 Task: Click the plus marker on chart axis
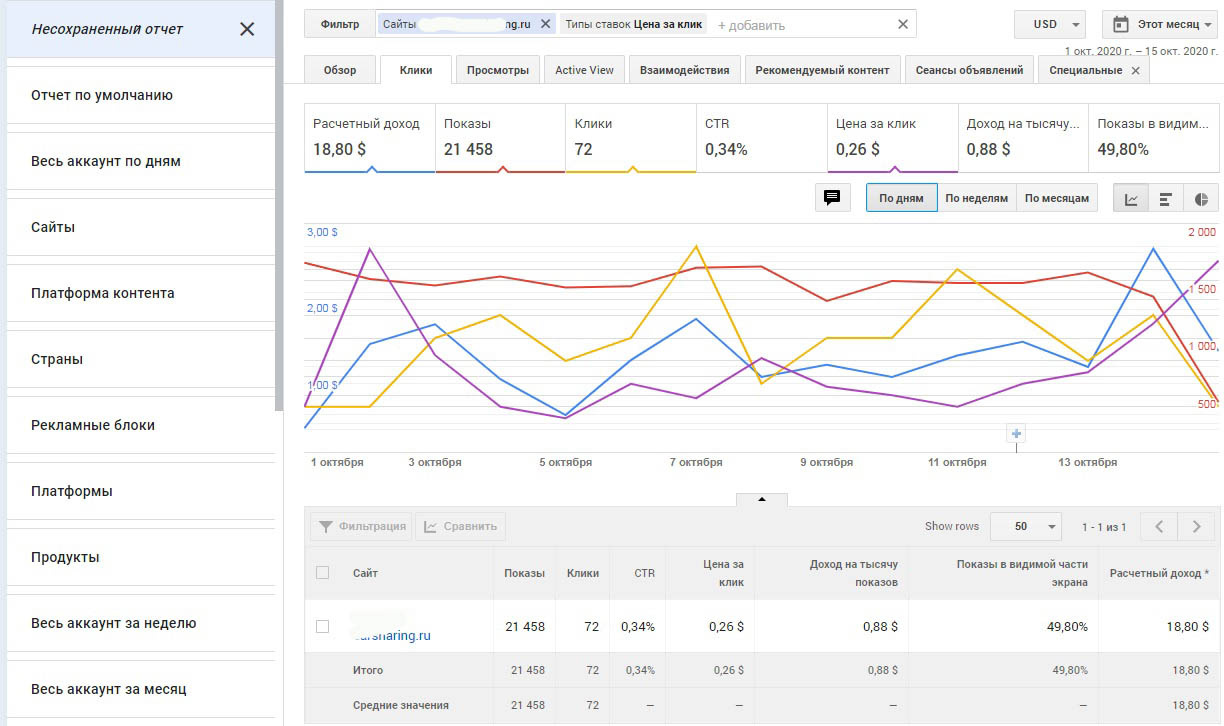[1017, 433]
